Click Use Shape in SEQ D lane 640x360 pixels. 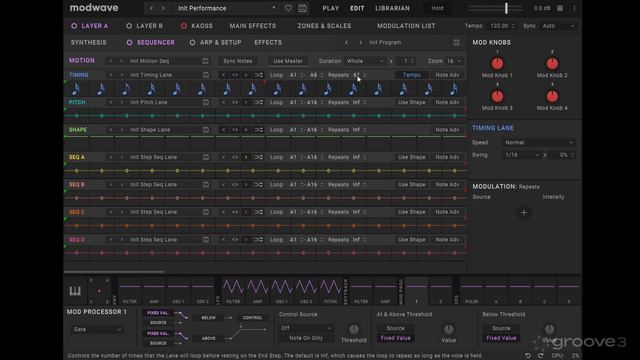coord(411,240)
